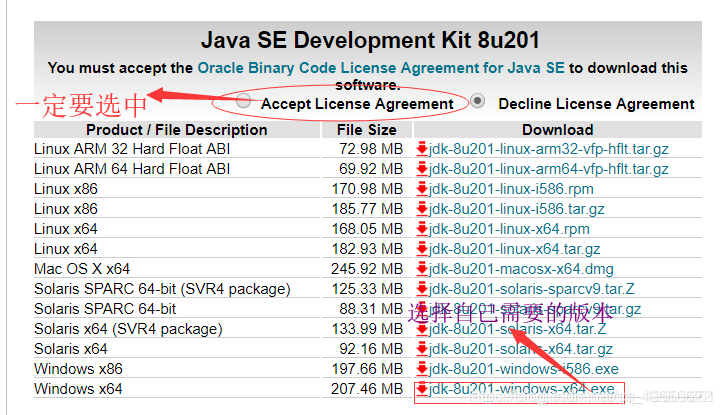Download jdk-8u201-linux-x64.tar.gz link
722x415 pixels.
coord(514,249)
